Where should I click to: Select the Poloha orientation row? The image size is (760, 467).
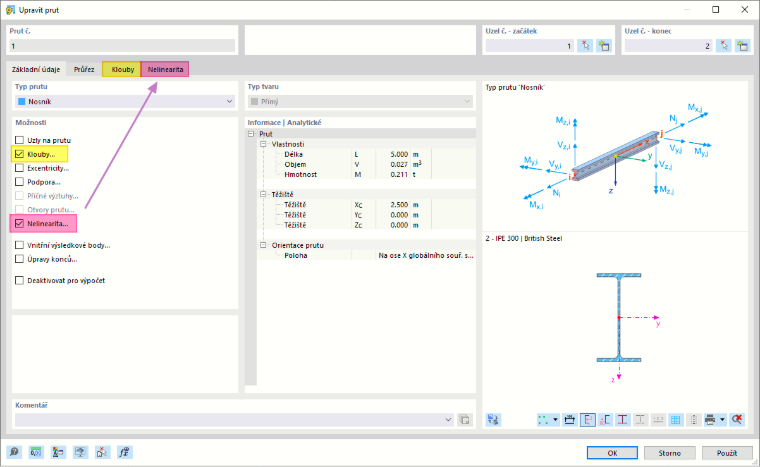[x=366, y=255]
